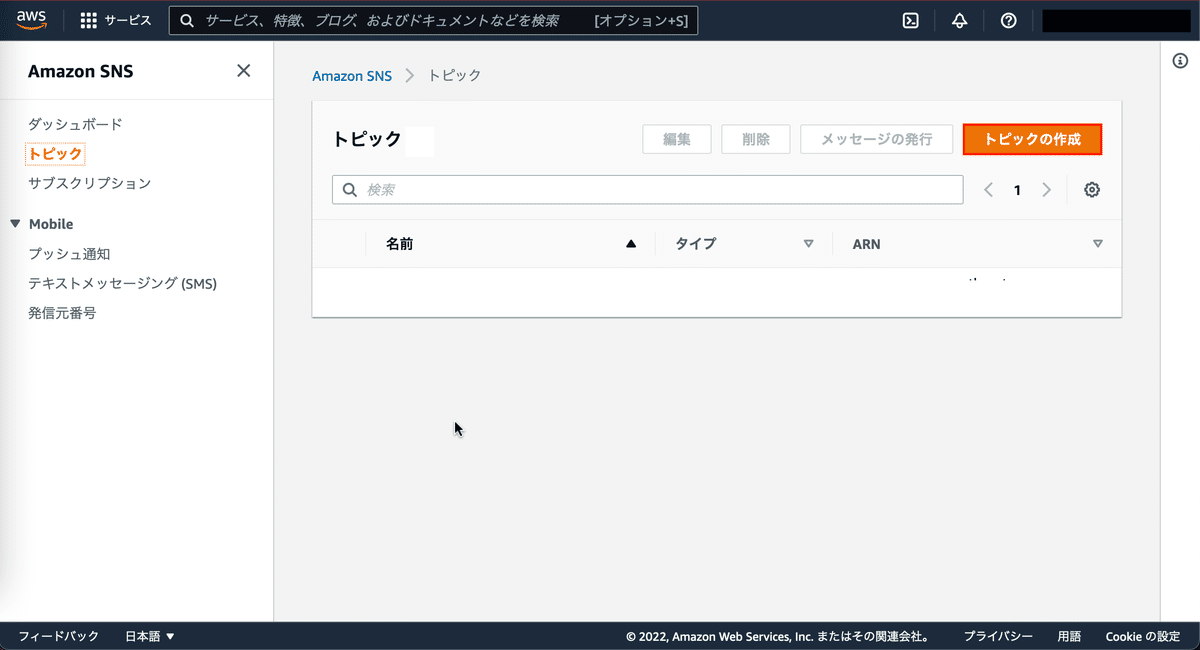Close the Amazon SNS sidebar
Image resolution: width=1200 pixels, height=650 pixels.
pyautogui.click(x=243, y=70)
